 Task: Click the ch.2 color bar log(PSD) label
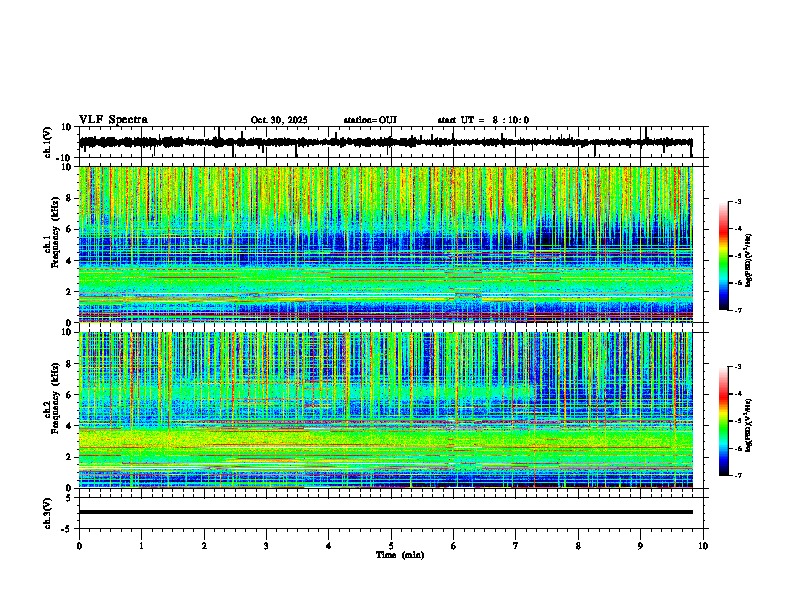pyautogui.click(x=748, y=425)
